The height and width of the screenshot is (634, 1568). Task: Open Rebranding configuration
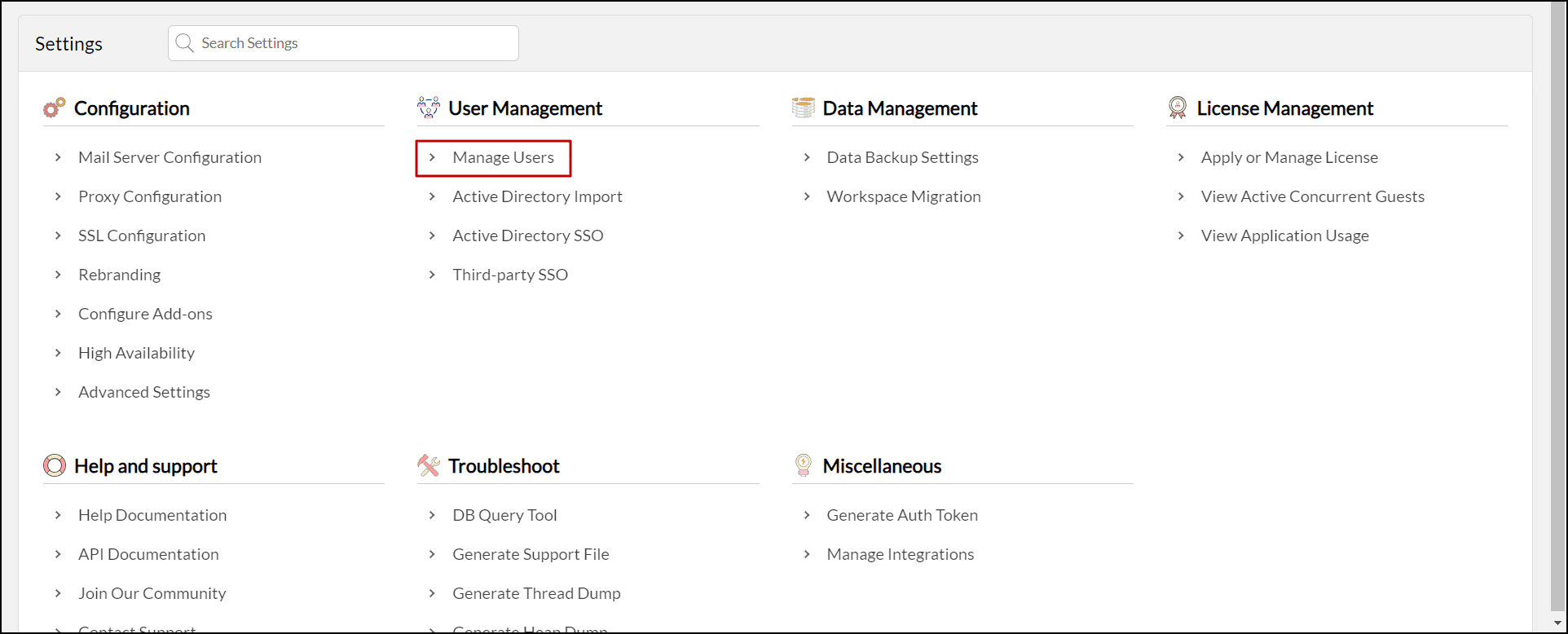[119, 275]
